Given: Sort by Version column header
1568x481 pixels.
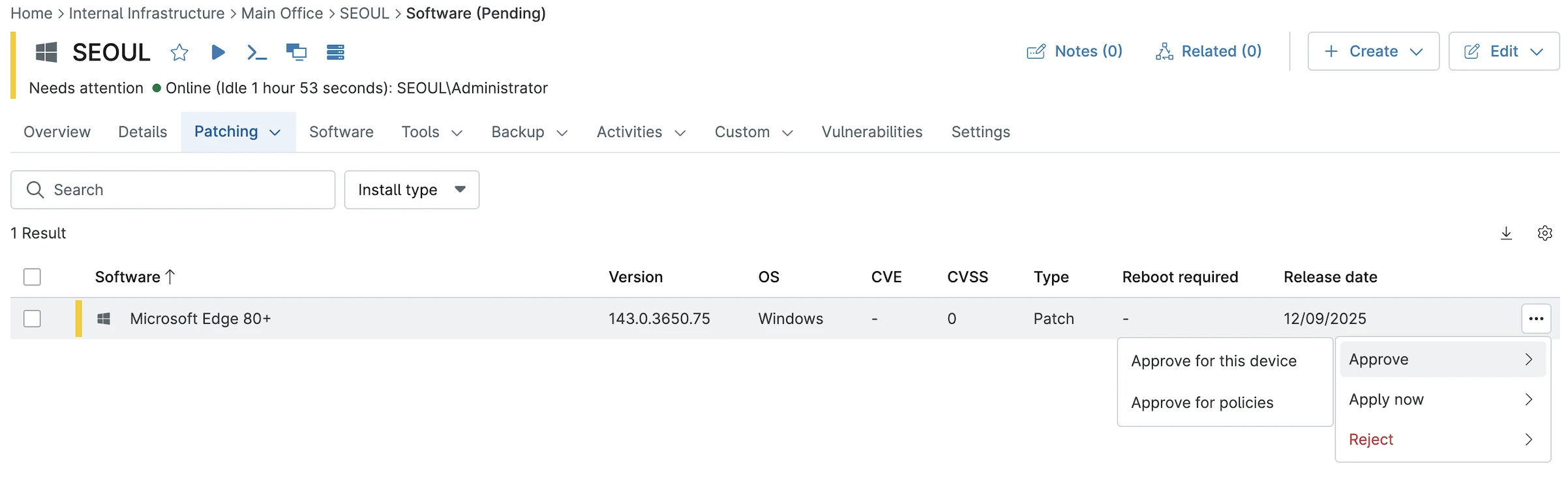Looking at the screenshot, I should [x=635, y=277].
